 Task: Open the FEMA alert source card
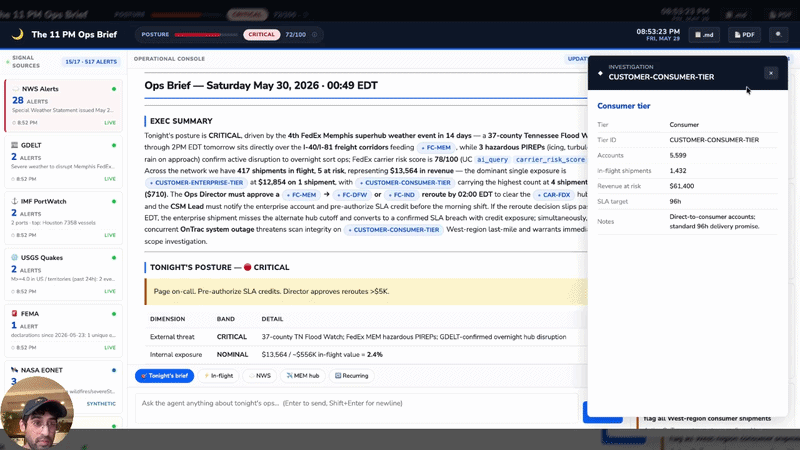tap(63, 330)
